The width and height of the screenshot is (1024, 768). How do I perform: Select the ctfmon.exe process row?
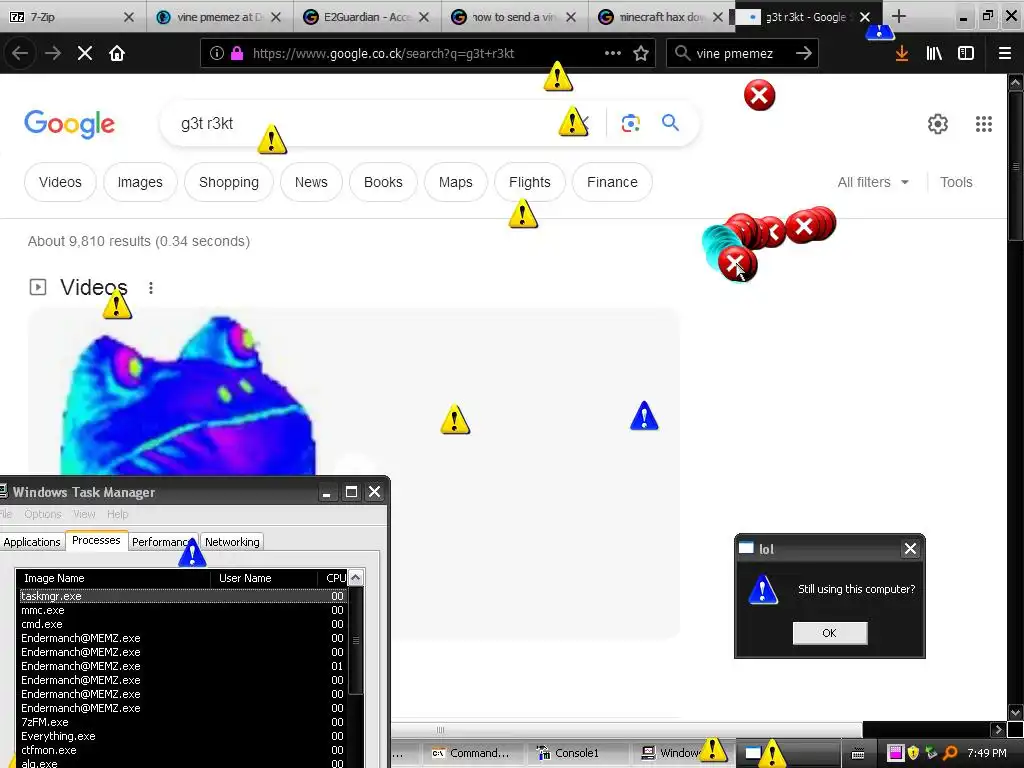pyautogui.click(x=182, y=750)
